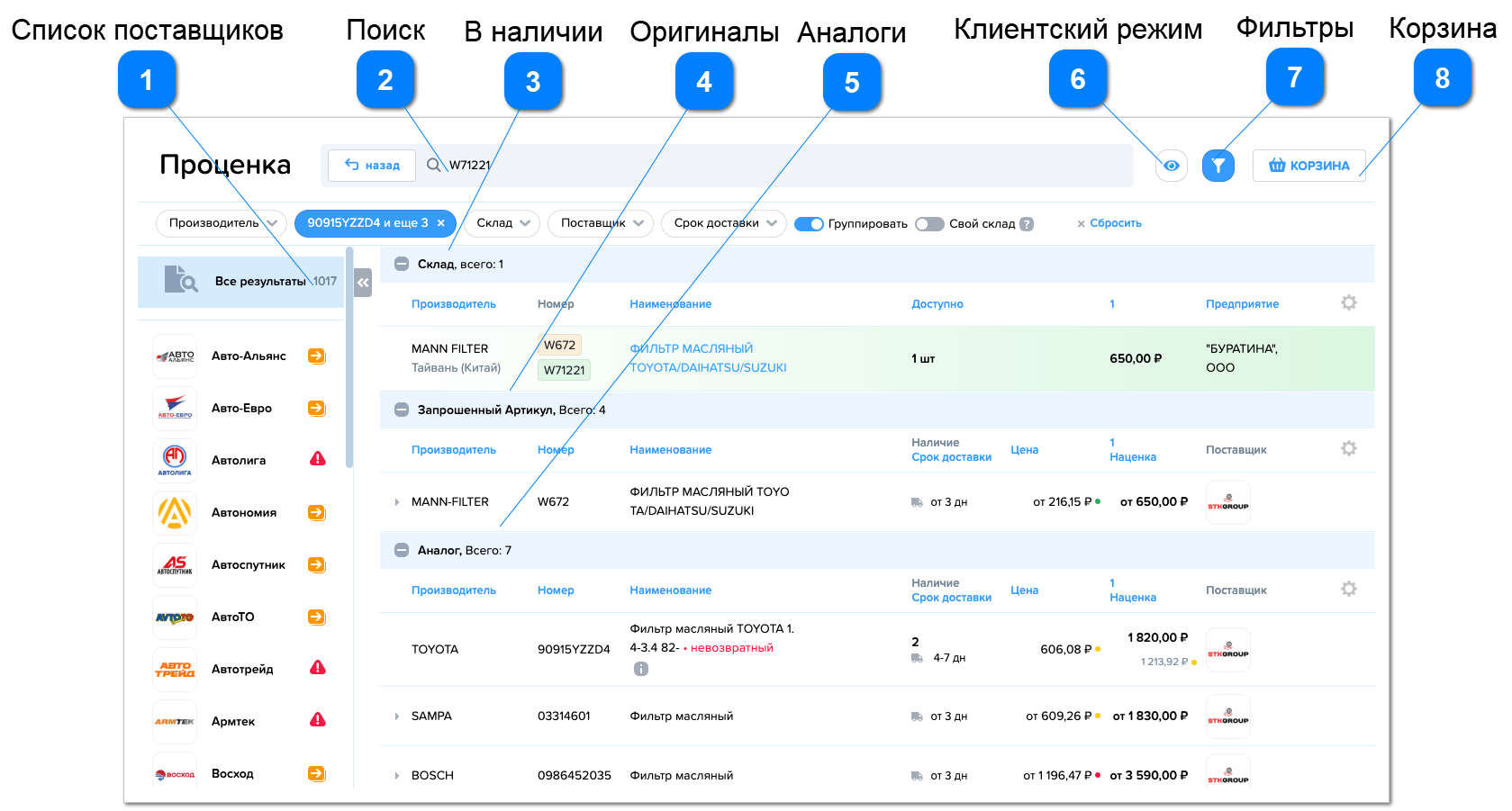Click the Свой склад help question icon
Viewport: 1512px width, 811px height.
tap(1027, 224)
